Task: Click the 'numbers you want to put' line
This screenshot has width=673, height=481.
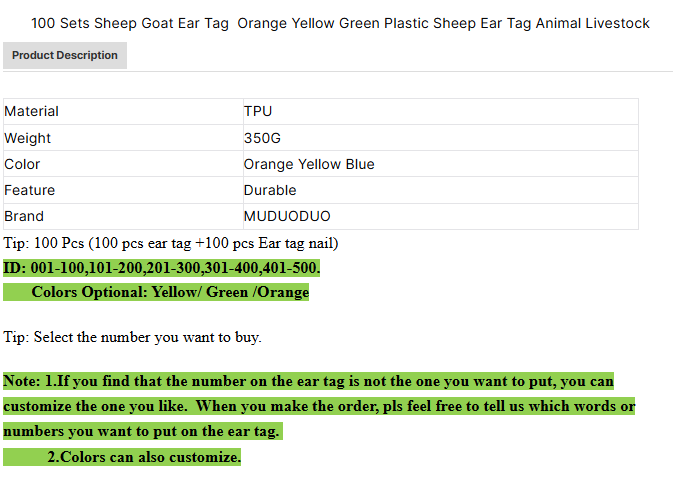Action: pyautogui.click(x=143, y=431)
